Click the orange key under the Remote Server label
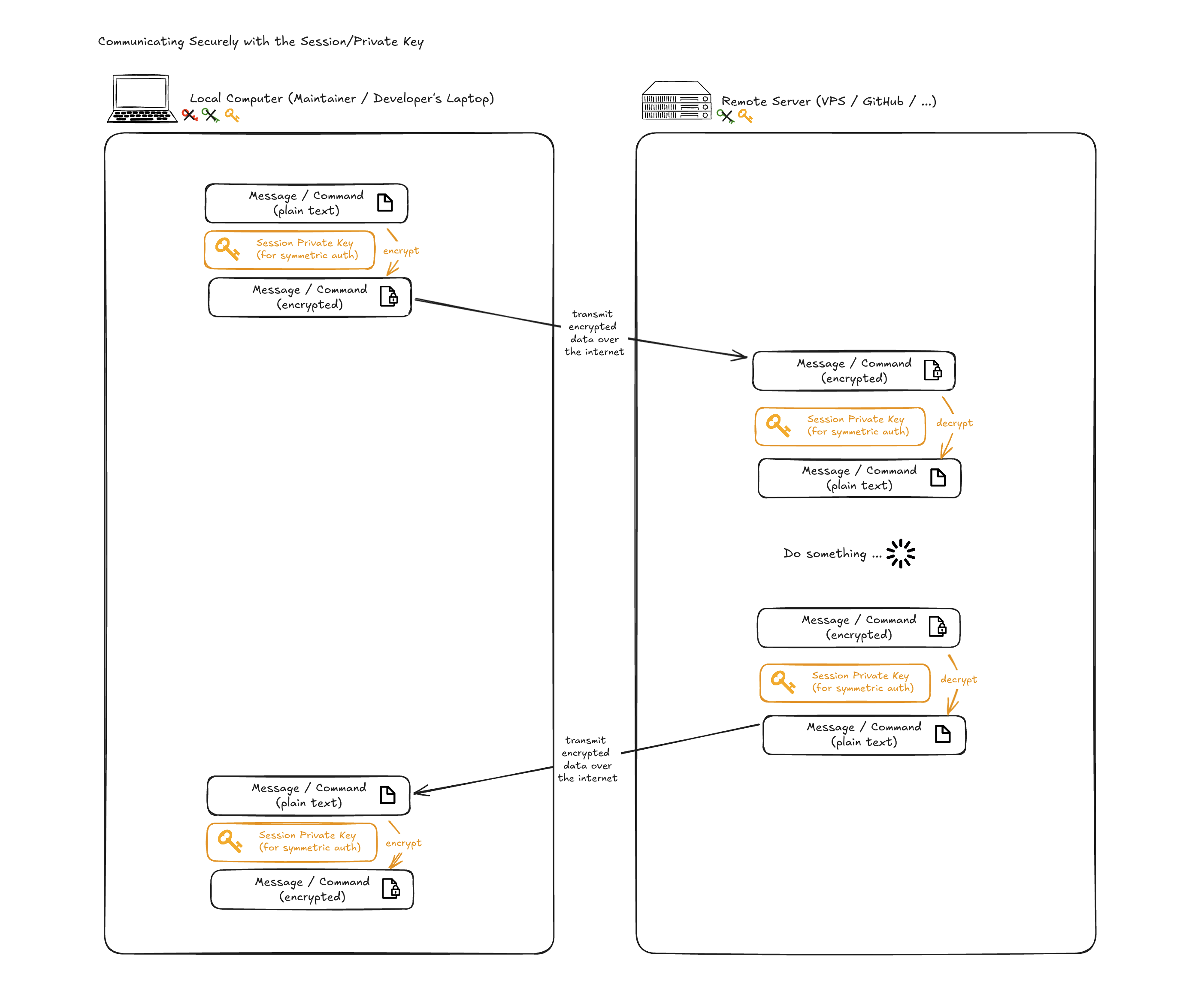 pos(745,116)
